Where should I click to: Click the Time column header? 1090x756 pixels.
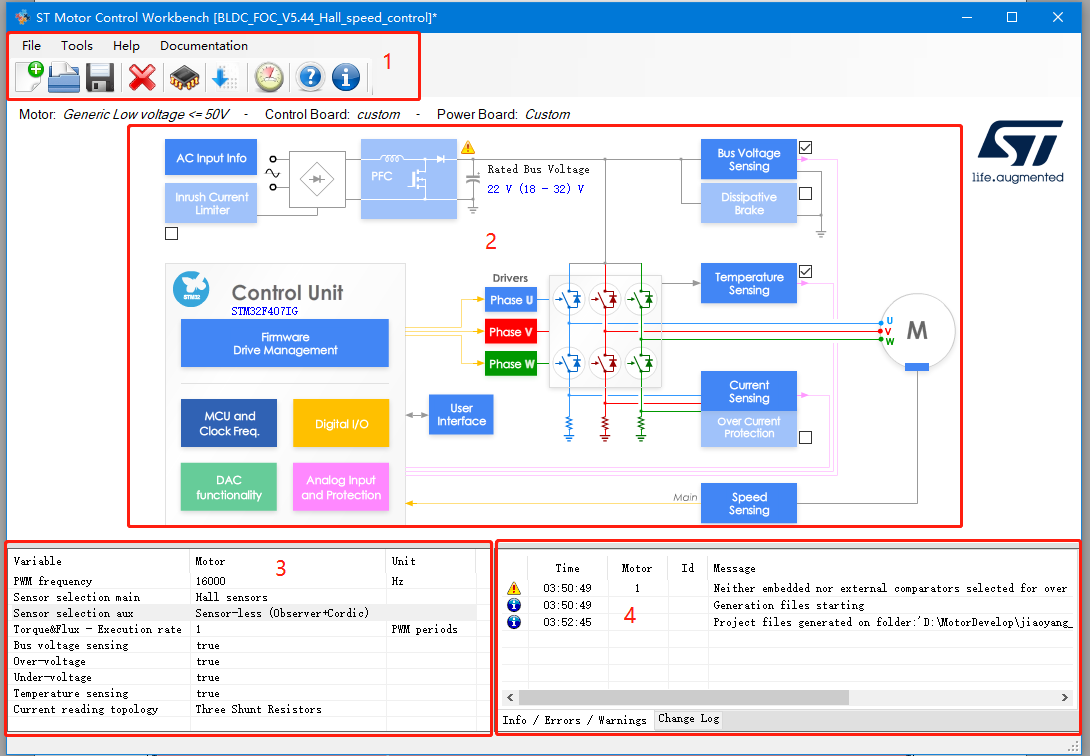[x=567, y=568]
